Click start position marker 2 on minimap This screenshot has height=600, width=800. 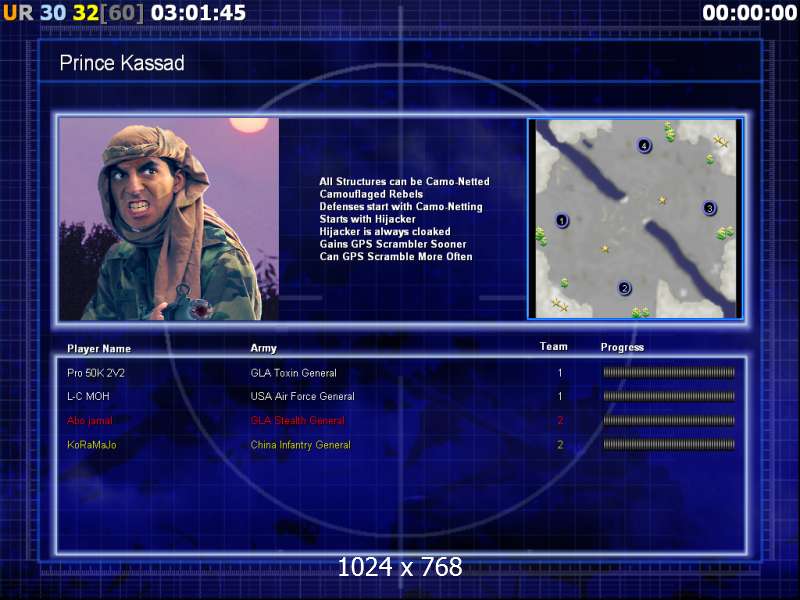click(x=624, y=288)
